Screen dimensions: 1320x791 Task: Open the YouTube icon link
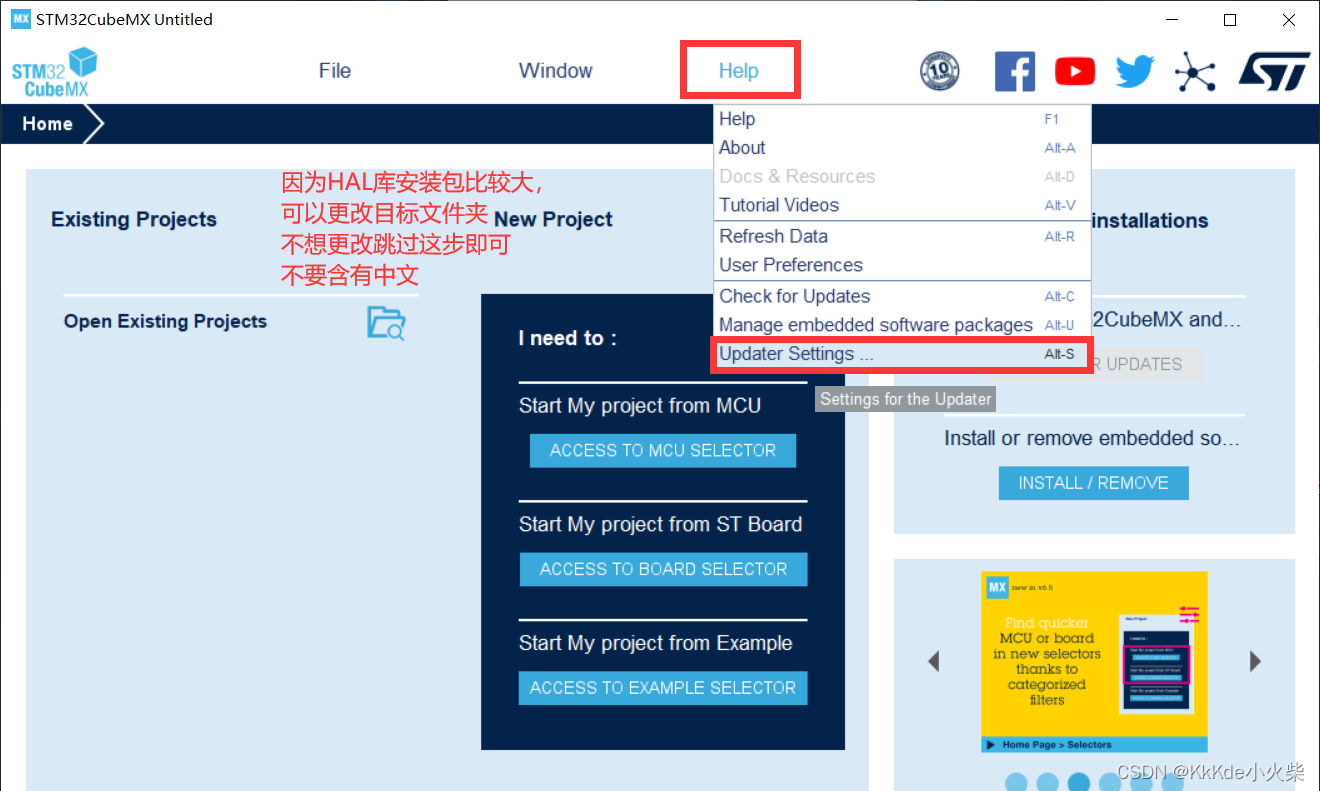tap(1075, 71)
